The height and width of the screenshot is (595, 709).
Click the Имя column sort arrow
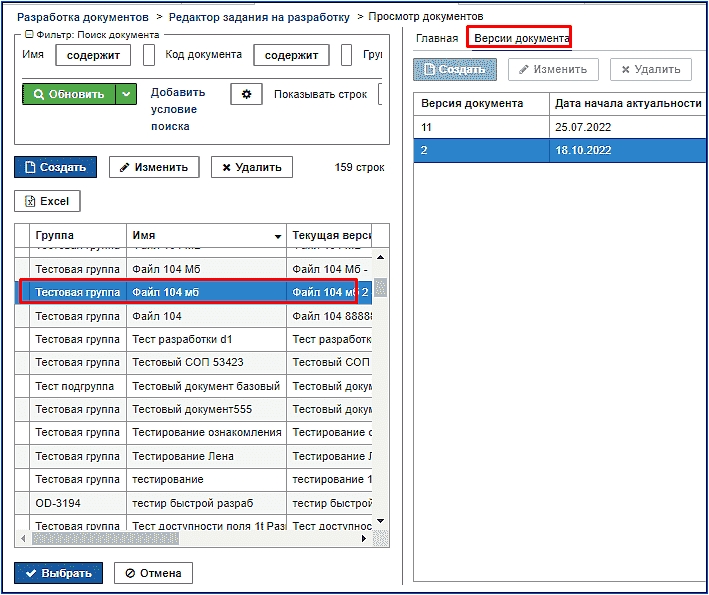(278, 236)
